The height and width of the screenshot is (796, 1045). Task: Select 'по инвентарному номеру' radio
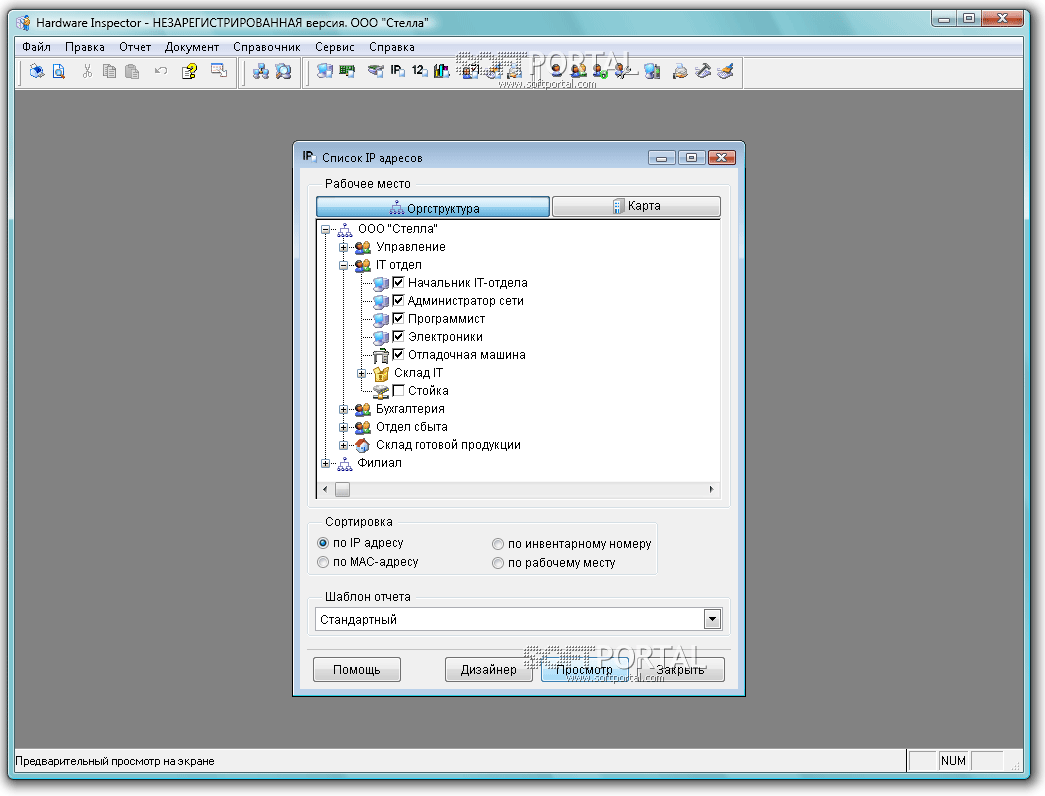[498, 544]
